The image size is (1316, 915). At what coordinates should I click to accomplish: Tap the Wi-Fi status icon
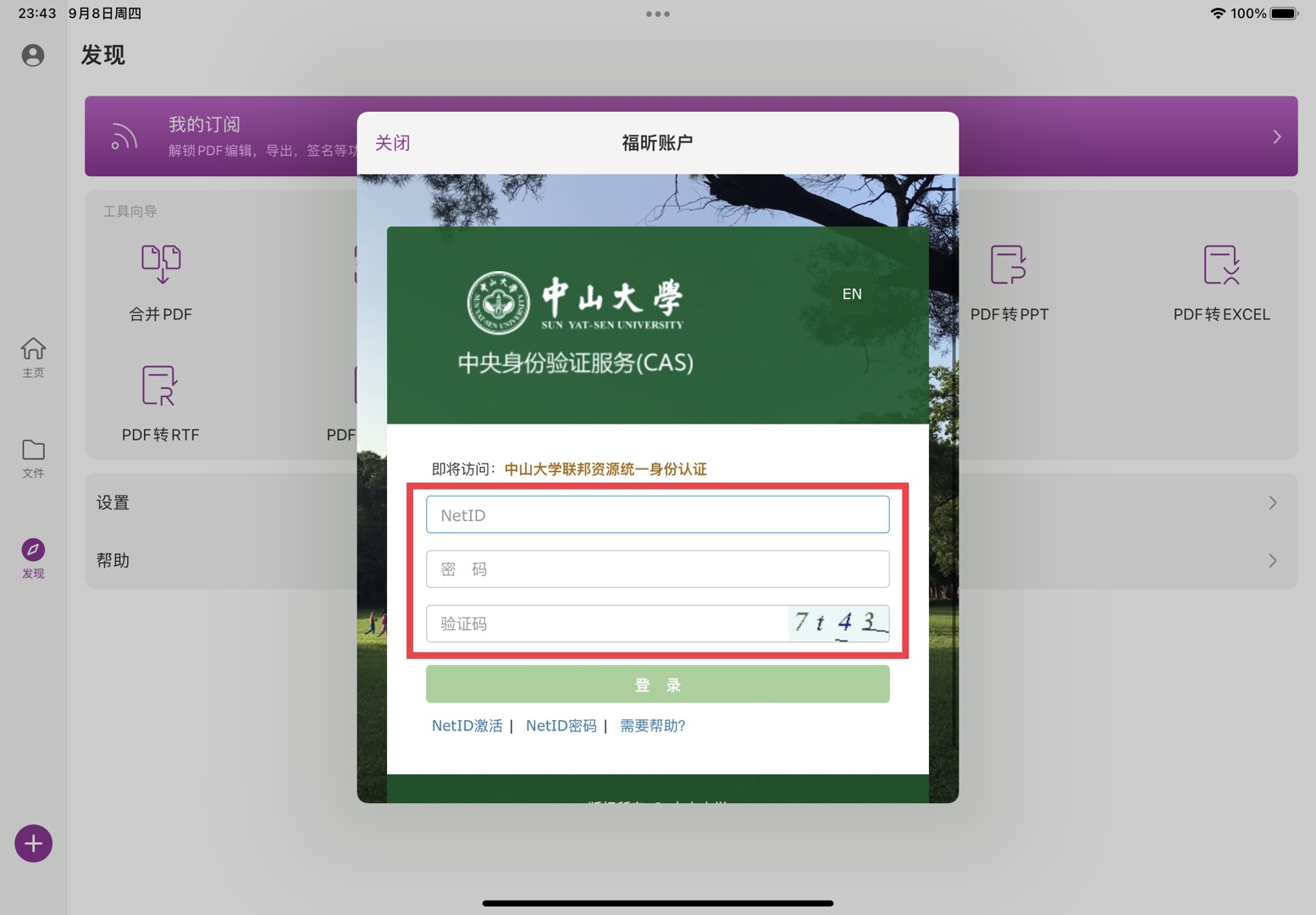[x=1218, y=14]
